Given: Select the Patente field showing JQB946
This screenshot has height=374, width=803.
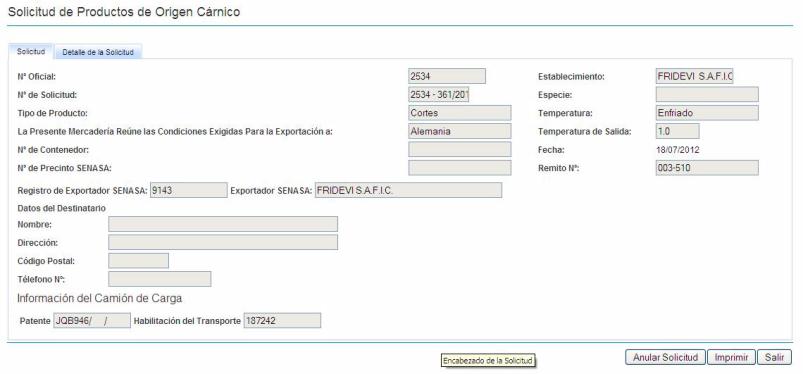Looking at the screenshot, I should click(x=92, y=321).
